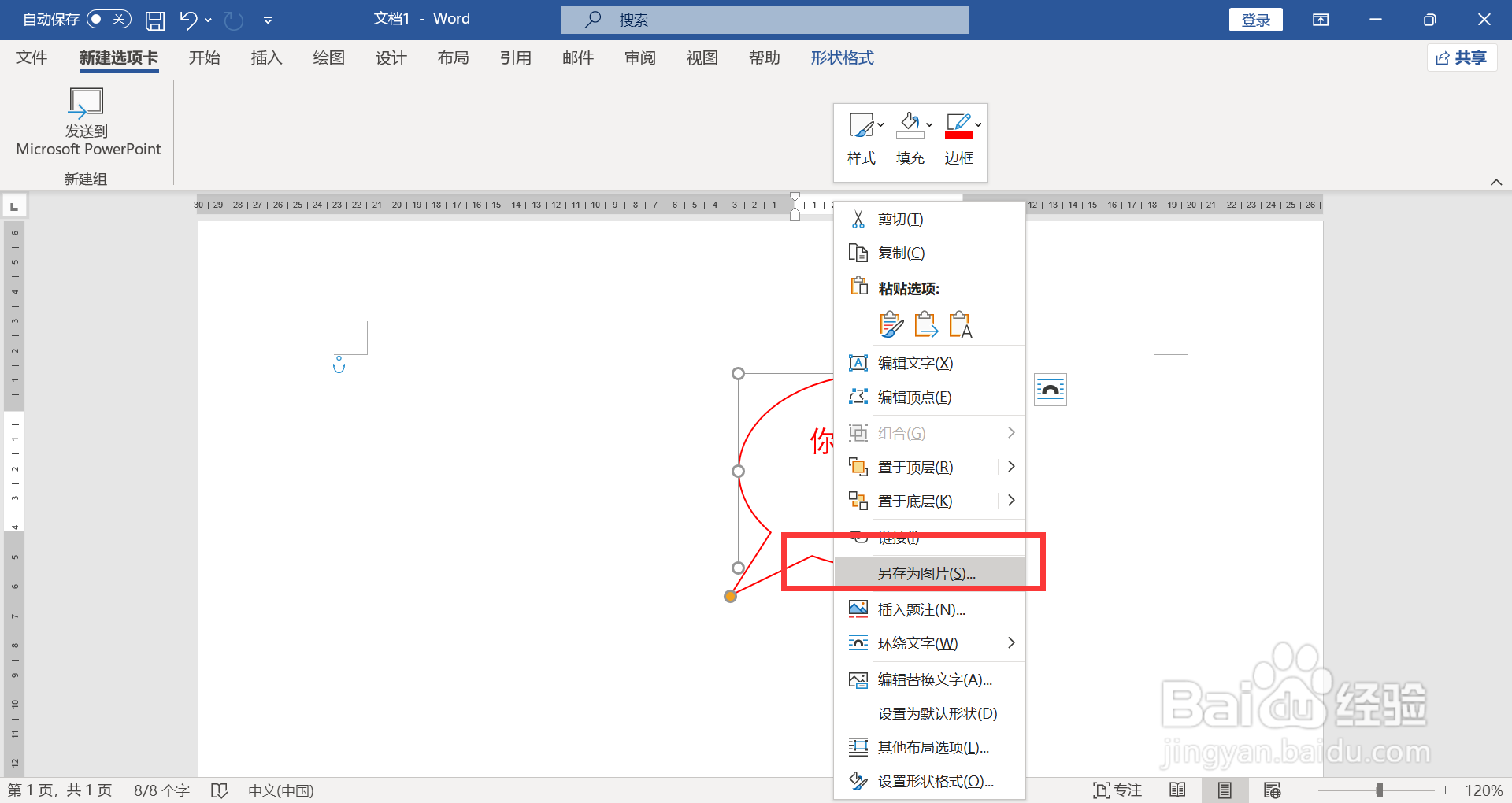Open the Undo history dropdown arrow
Screen dimensions: 1512x803
209,20
